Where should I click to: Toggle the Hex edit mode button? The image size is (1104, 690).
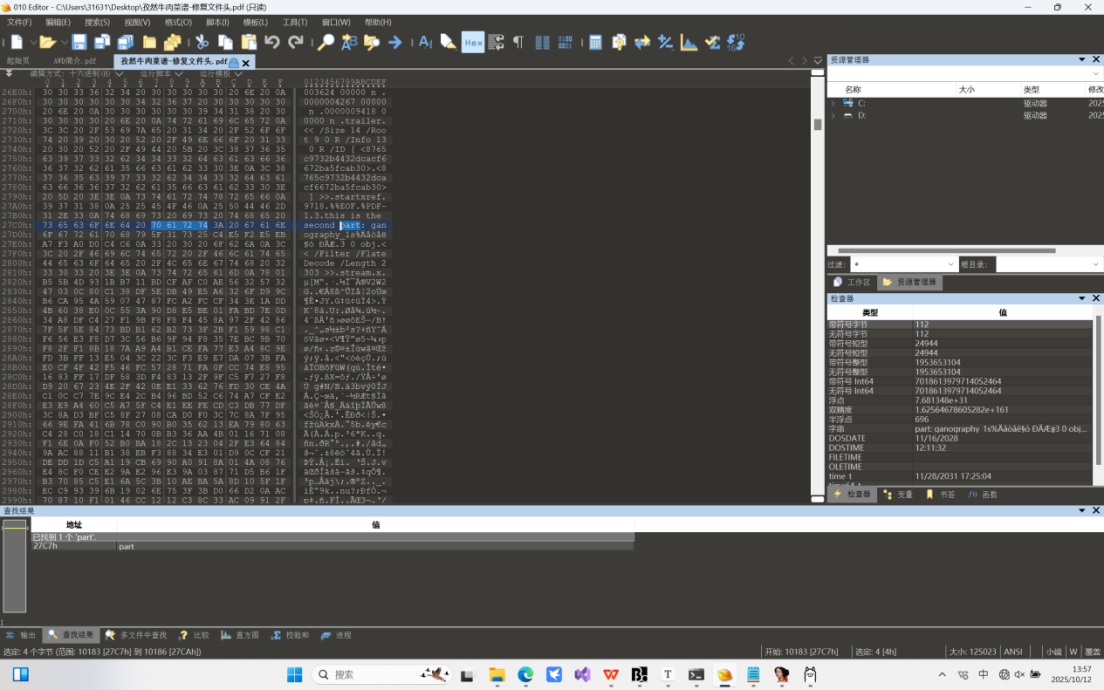(x=473, y=42)
